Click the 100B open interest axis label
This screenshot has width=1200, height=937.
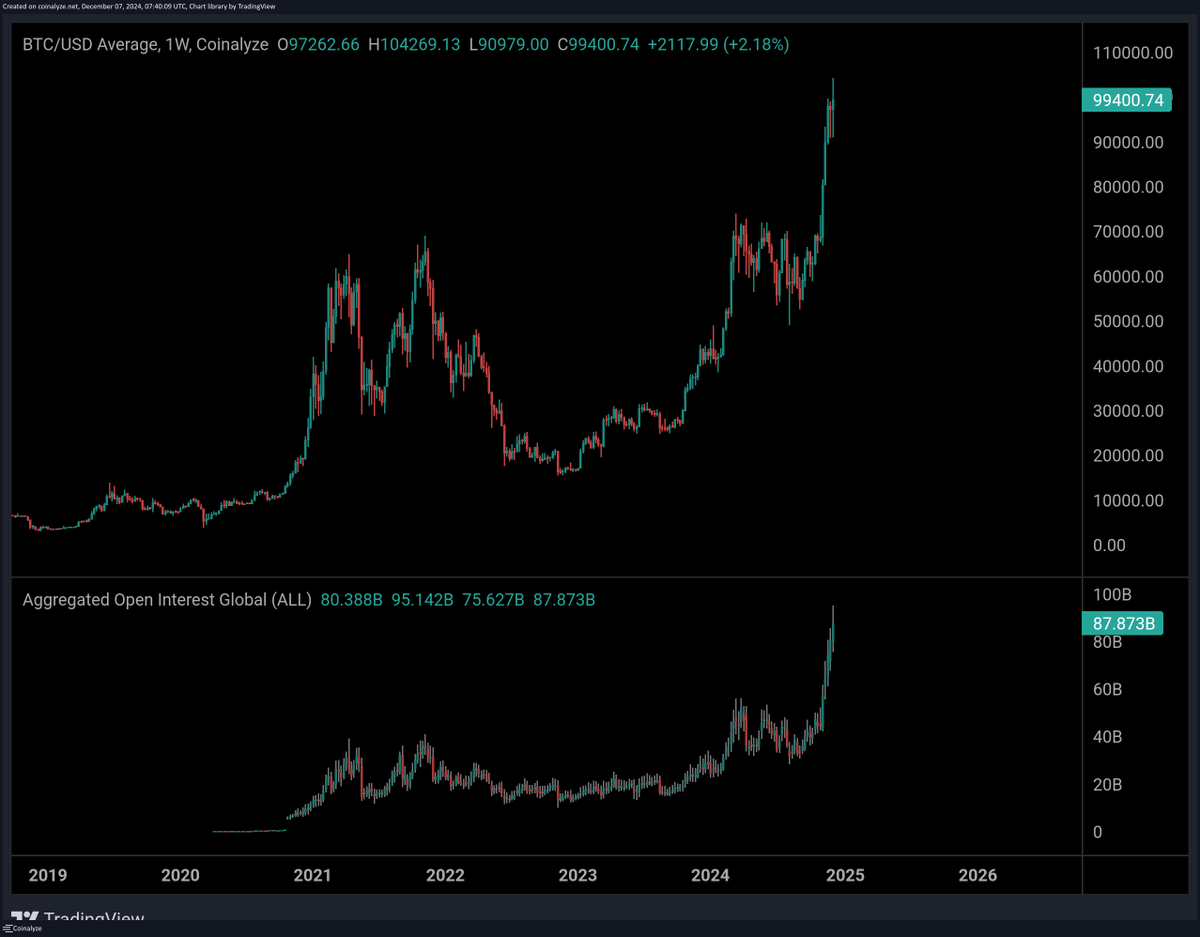(1110, 594)
